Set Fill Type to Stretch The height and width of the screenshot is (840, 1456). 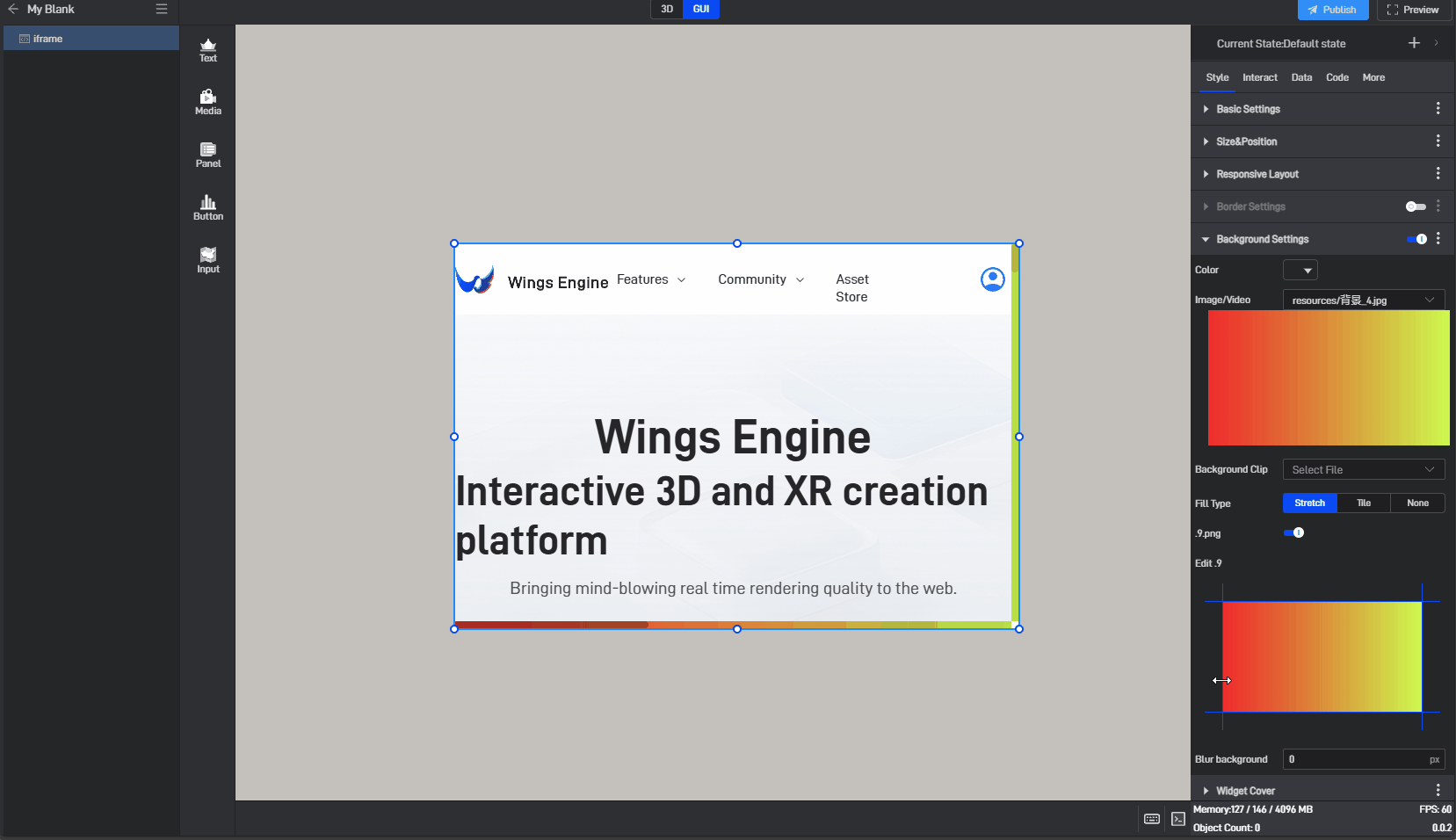point(1310,503)
